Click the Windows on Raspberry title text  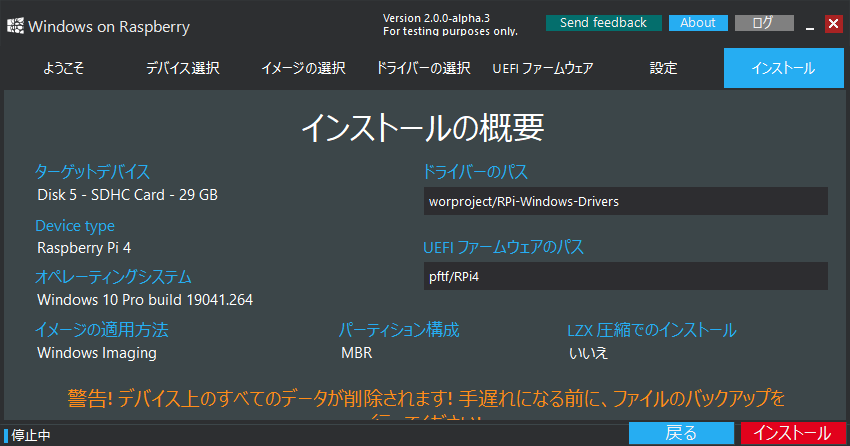pos(109,27)
